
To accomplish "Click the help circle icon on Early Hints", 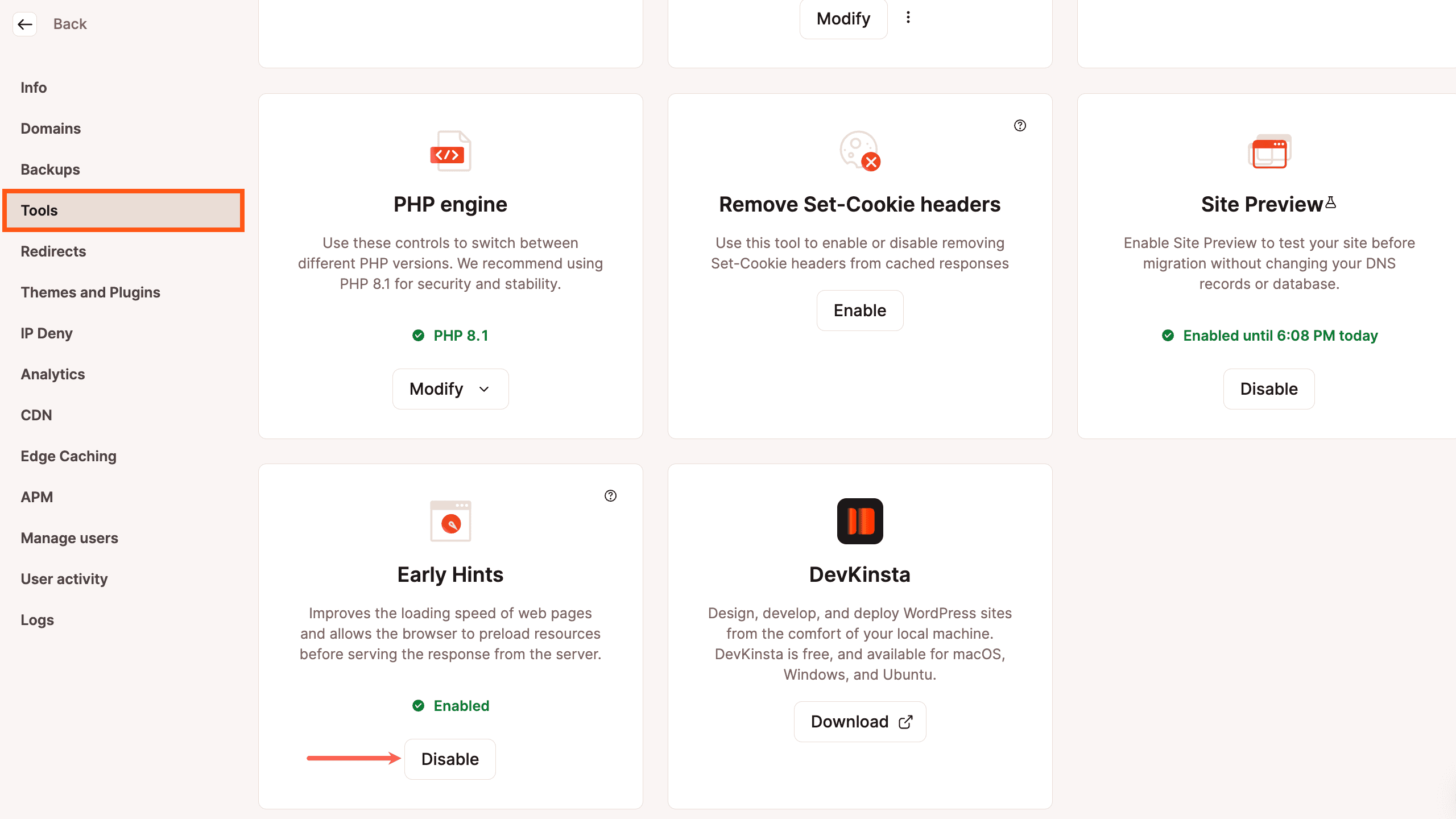I will point(611,496).
